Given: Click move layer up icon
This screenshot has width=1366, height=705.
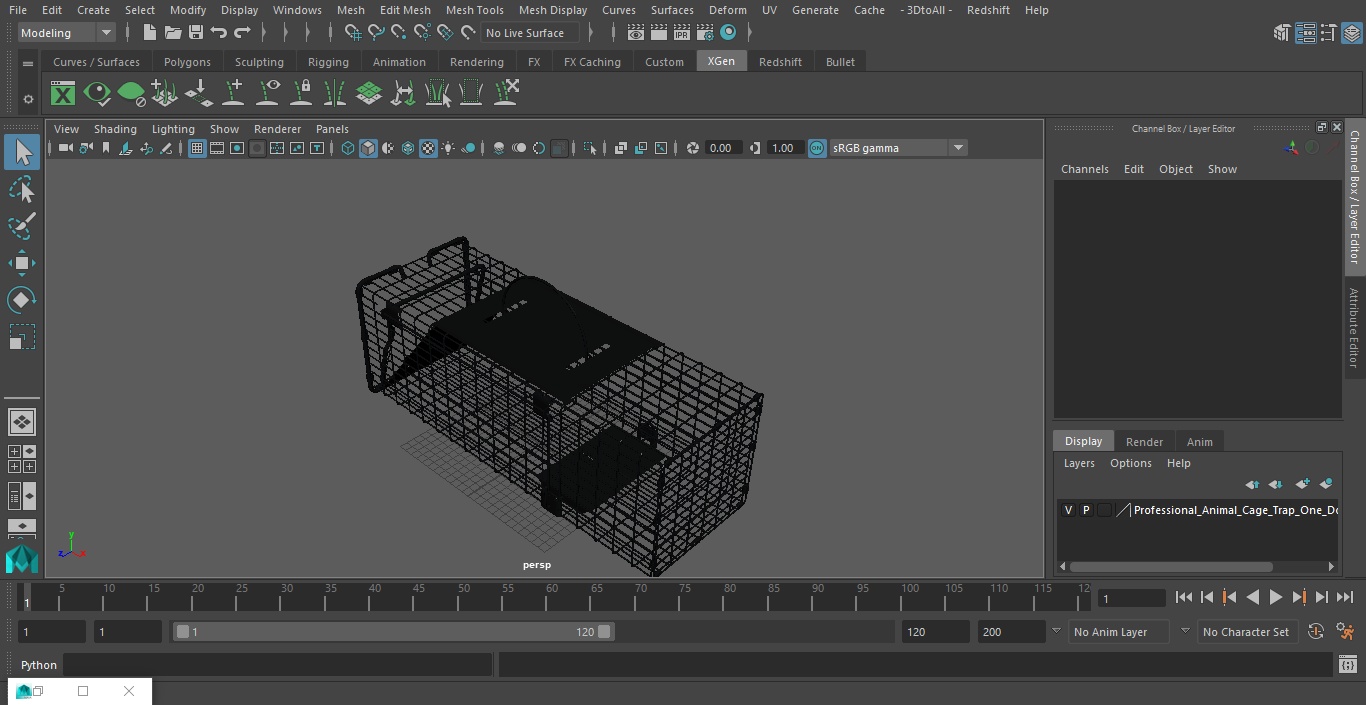Looking at the screenshot, I should point(1252,484).
